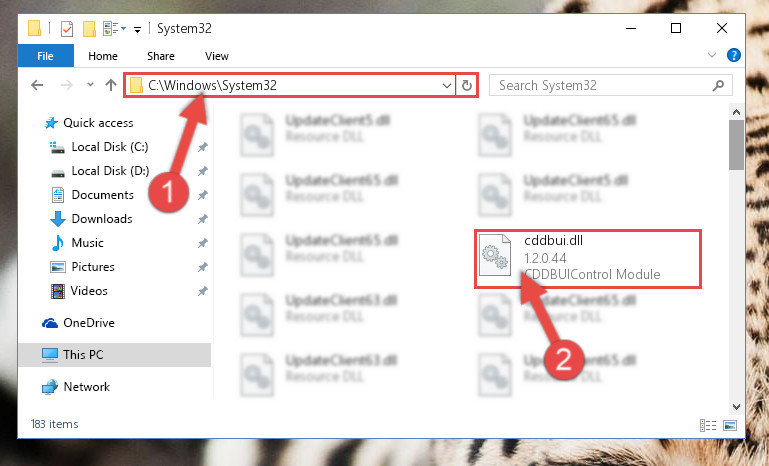
Task: Expand the ribbon with the chevron
Action: (712, 55)
